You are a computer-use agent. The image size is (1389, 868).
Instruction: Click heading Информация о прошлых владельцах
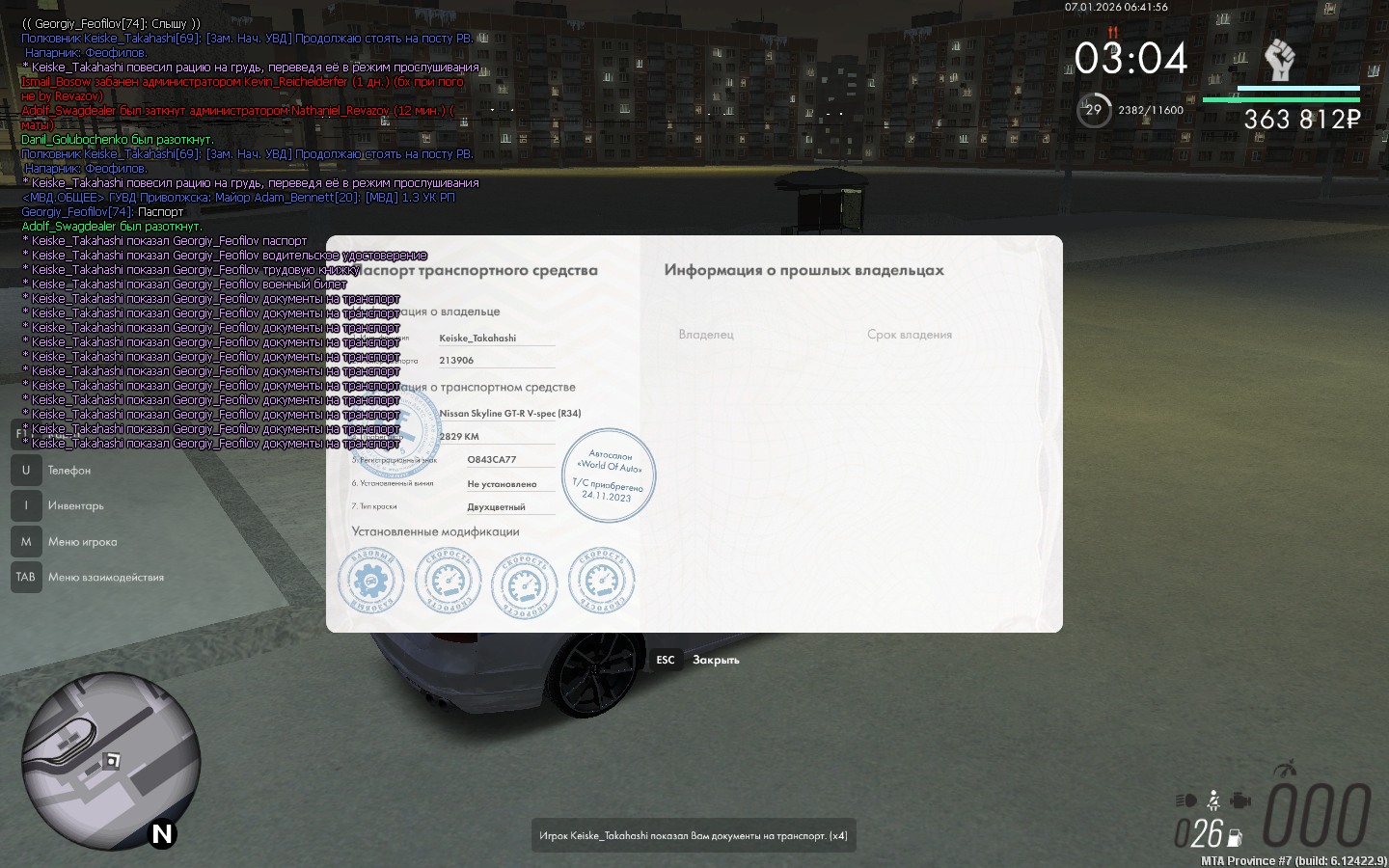pos(804,271)
